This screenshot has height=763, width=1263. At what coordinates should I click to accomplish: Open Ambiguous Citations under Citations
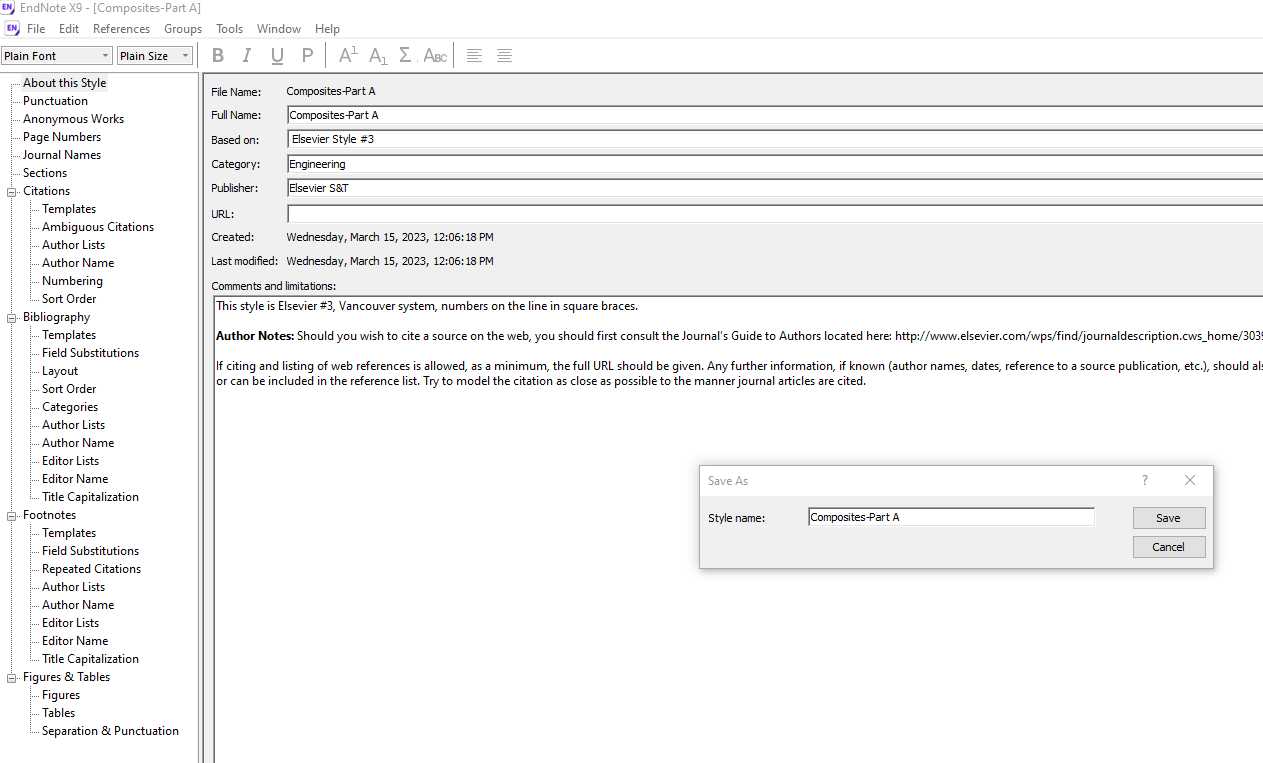click(x=98, y=227)
